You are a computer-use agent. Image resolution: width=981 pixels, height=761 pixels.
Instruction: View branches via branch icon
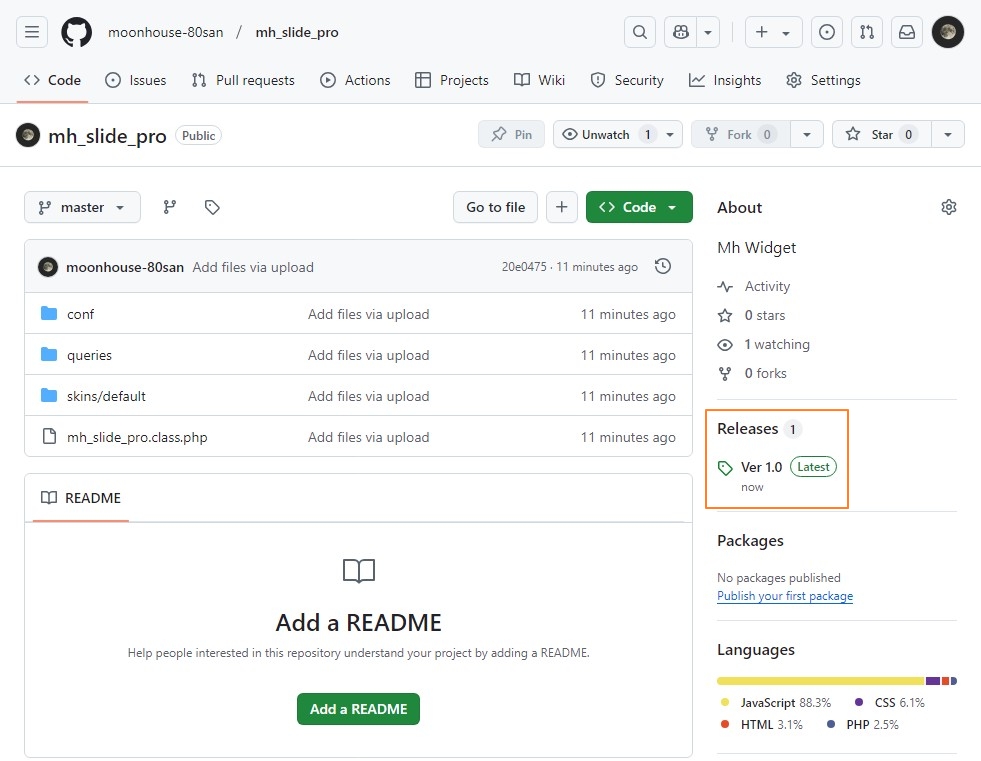tap(170, 207)
